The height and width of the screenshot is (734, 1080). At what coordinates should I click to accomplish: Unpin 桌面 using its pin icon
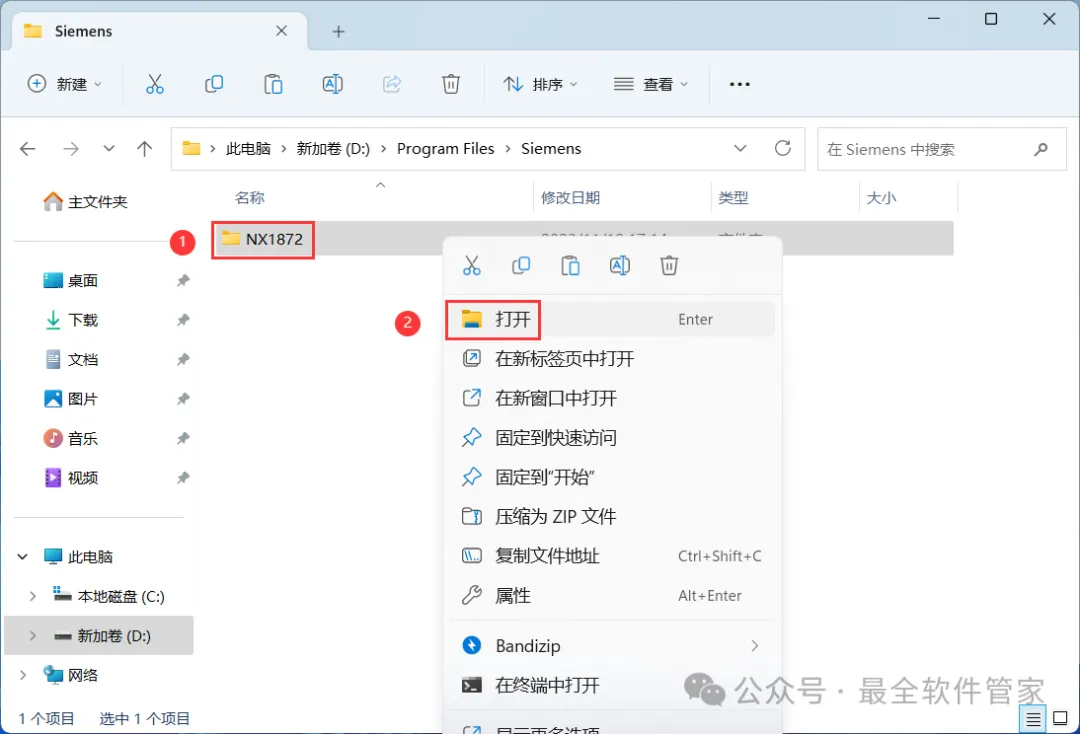pyautogui.click(x=183, y=280)
